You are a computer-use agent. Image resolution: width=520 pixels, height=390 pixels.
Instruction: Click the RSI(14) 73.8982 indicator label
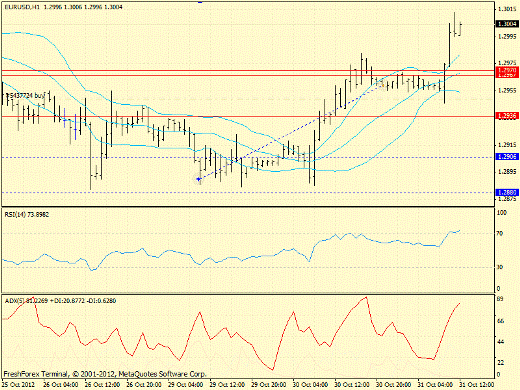coord(27,215)
